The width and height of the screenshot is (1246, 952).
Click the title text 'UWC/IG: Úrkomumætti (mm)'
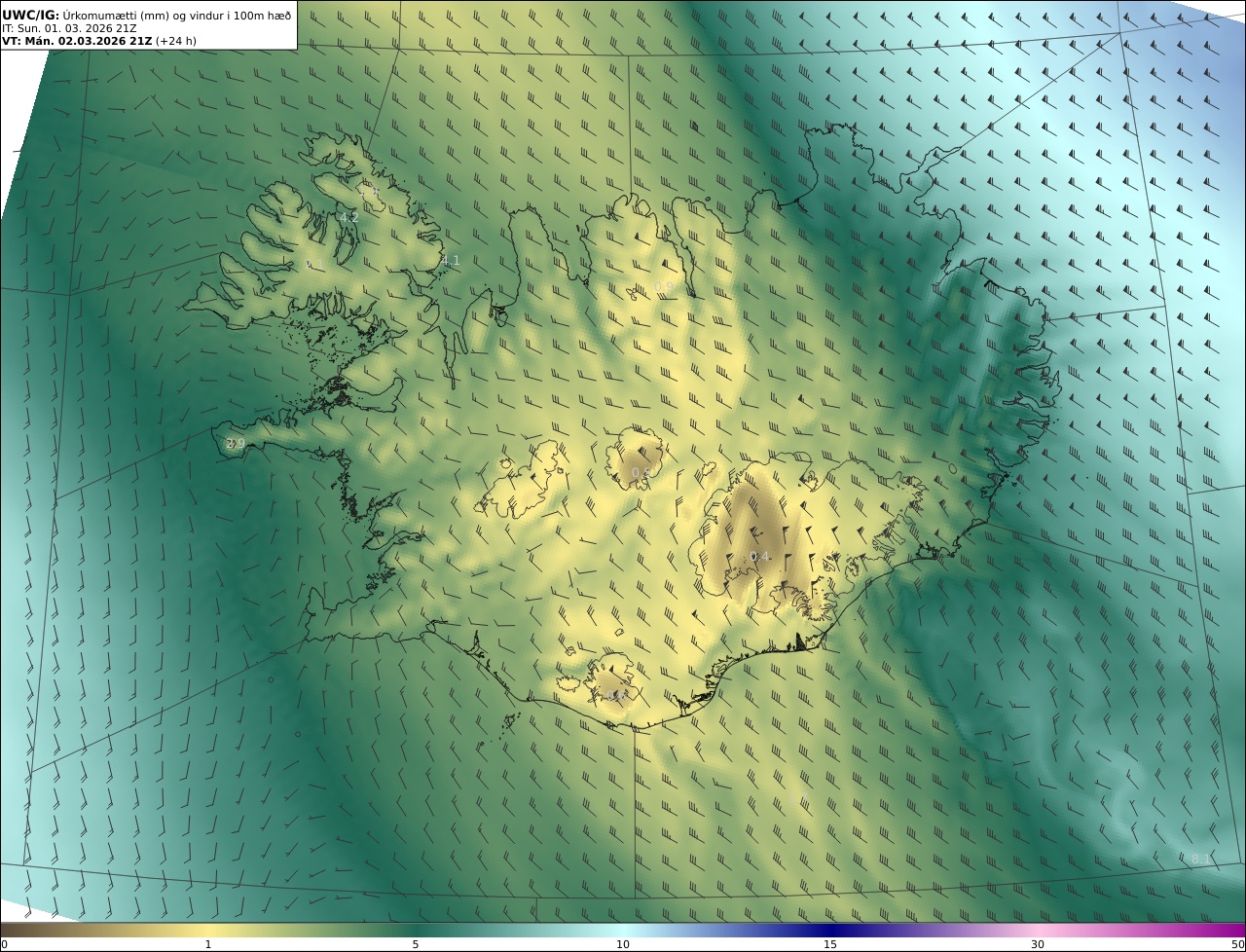[x=86, y=15]
